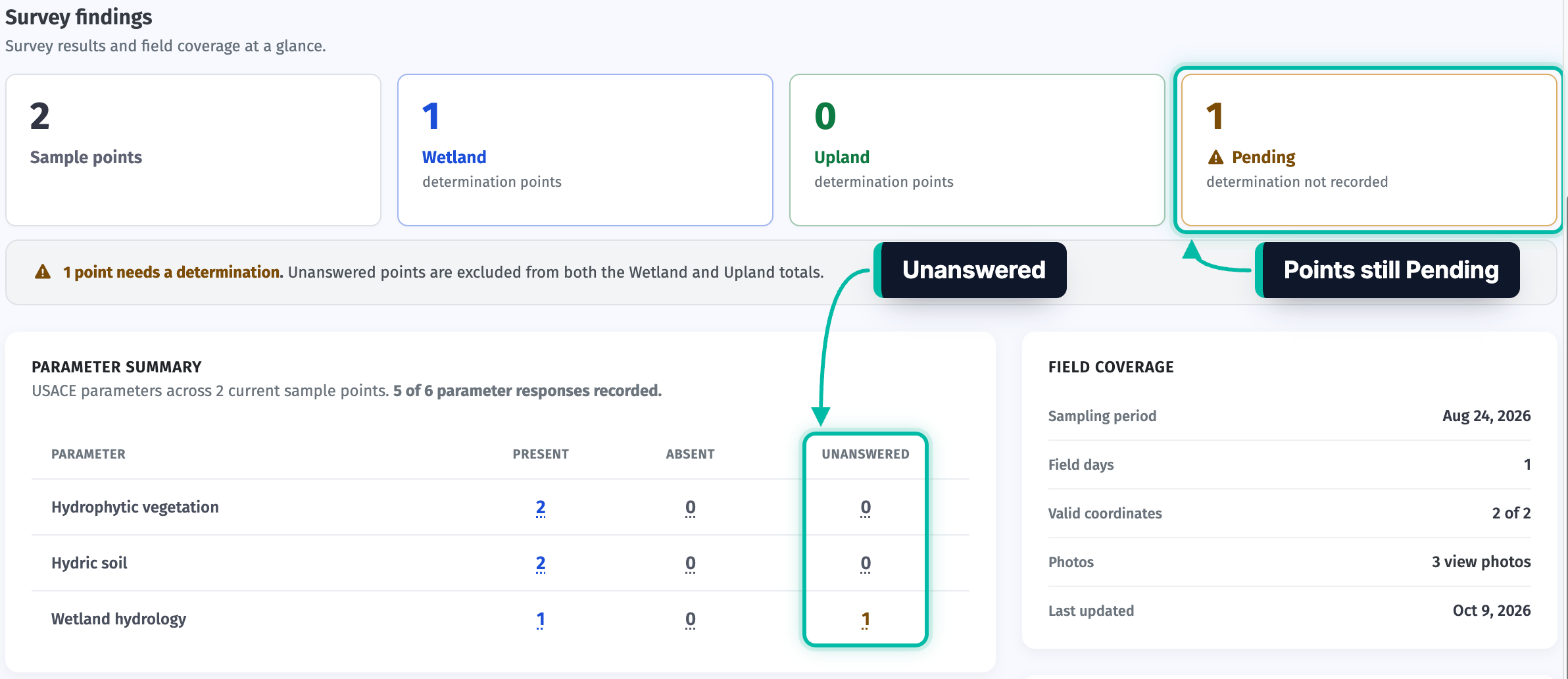Click the FIELD COVERAGE heading

[x=1111, y=367]
